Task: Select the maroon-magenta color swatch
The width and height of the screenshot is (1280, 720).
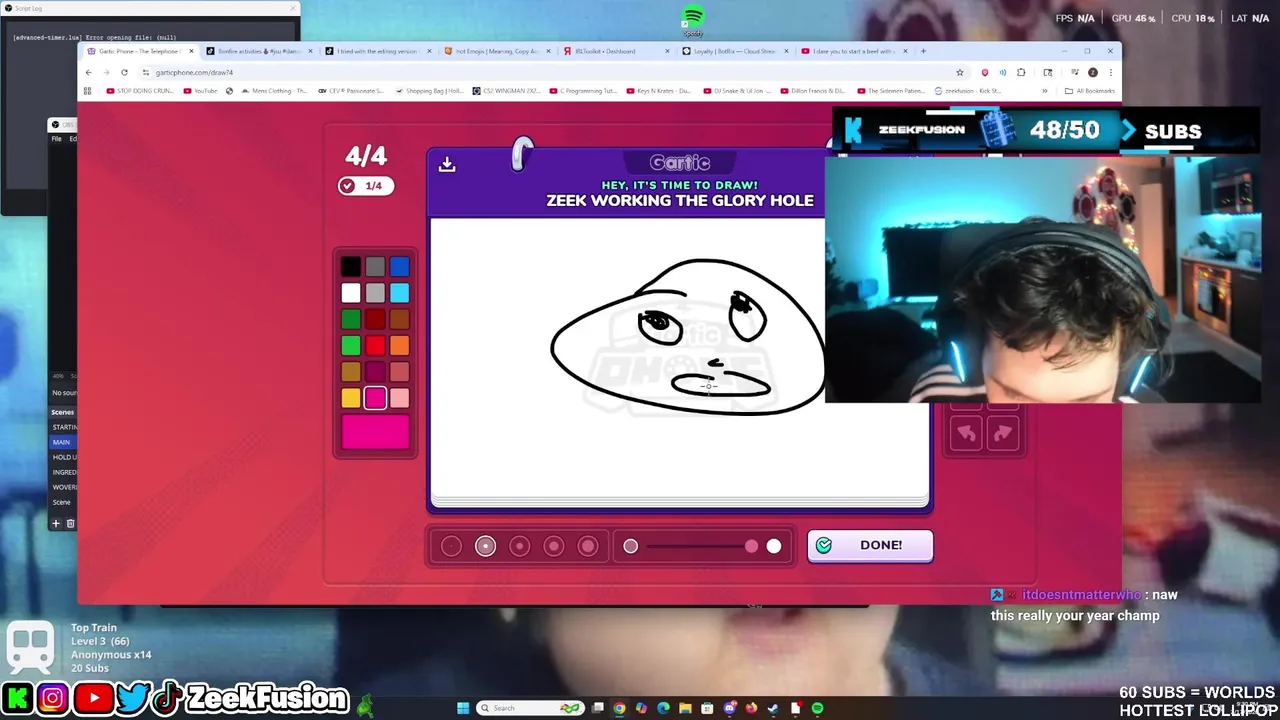Action: click(x=375, y=372)
